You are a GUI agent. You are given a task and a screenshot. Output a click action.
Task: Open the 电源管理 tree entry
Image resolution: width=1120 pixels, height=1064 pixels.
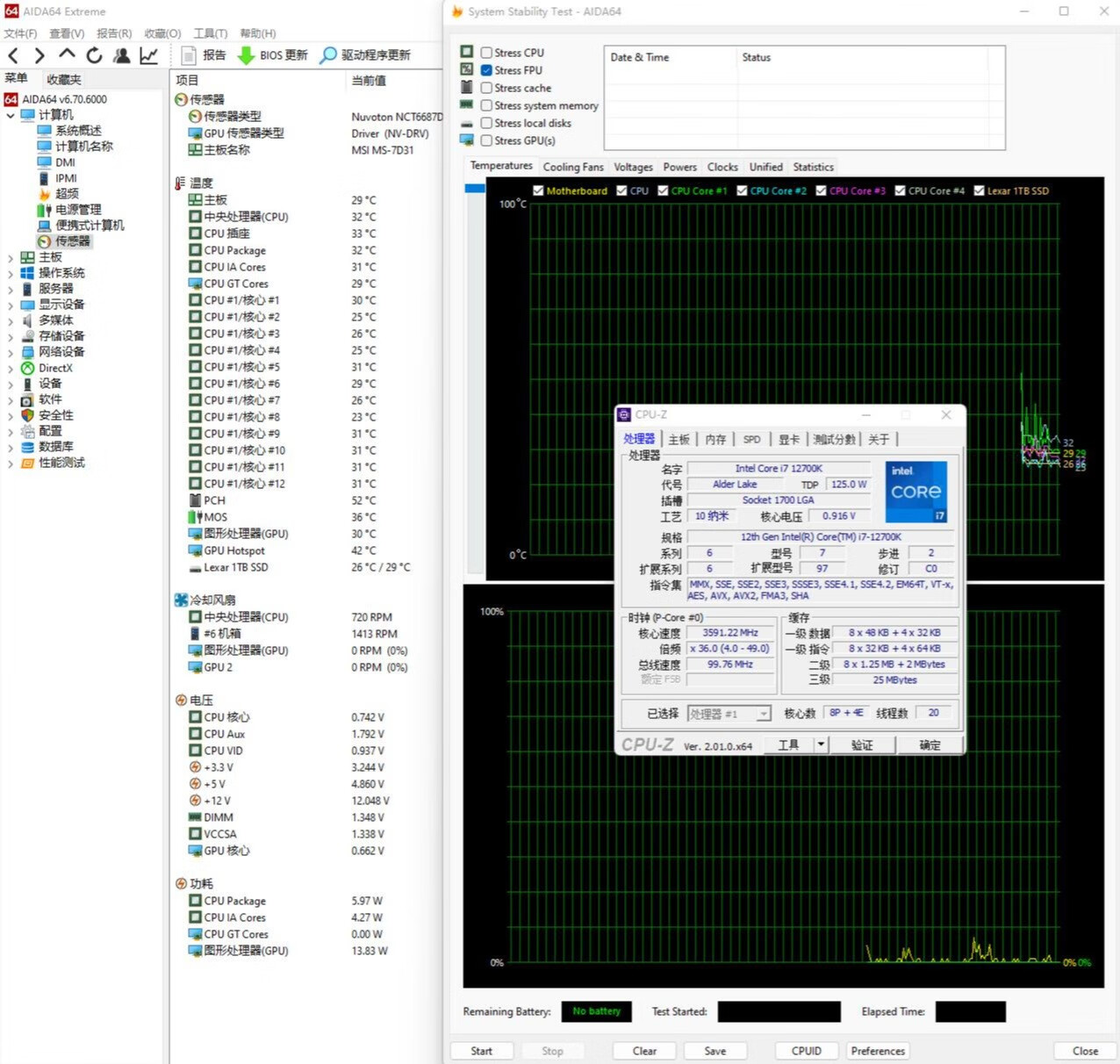point(79,210)
